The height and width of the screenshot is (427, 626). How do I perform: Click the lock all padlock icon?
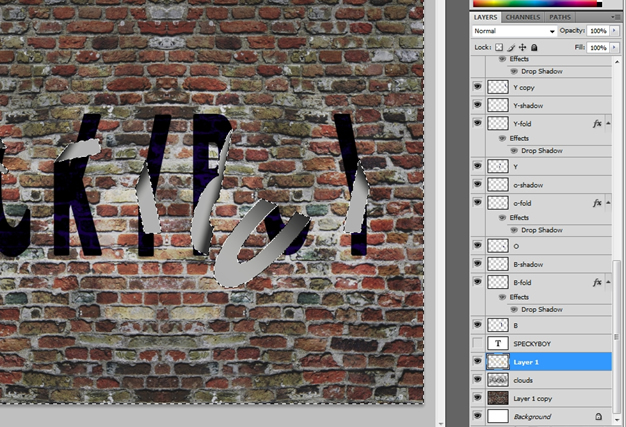tap(534, 47)
